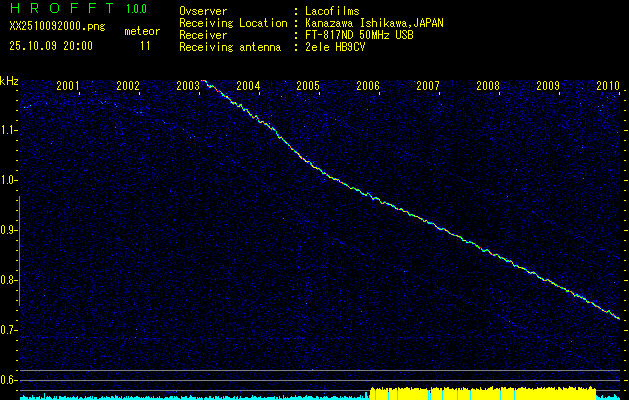Click the 2005 time marker
629x400 pixels.
pyautogui.click(x=308, y=86)
